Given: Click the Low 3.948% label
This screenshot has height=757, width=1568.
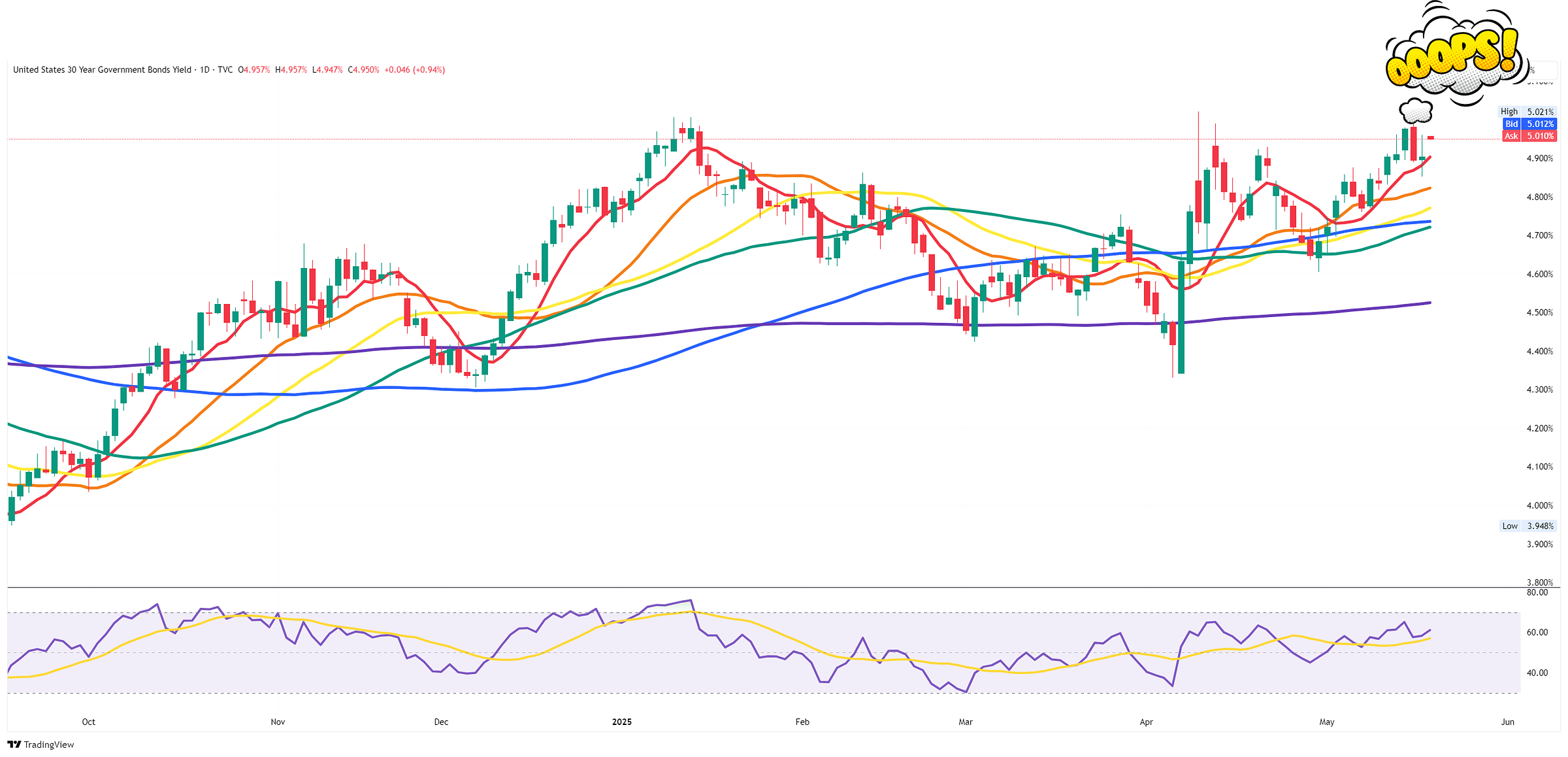Looking at the screenshot, I should (1527, 526).
